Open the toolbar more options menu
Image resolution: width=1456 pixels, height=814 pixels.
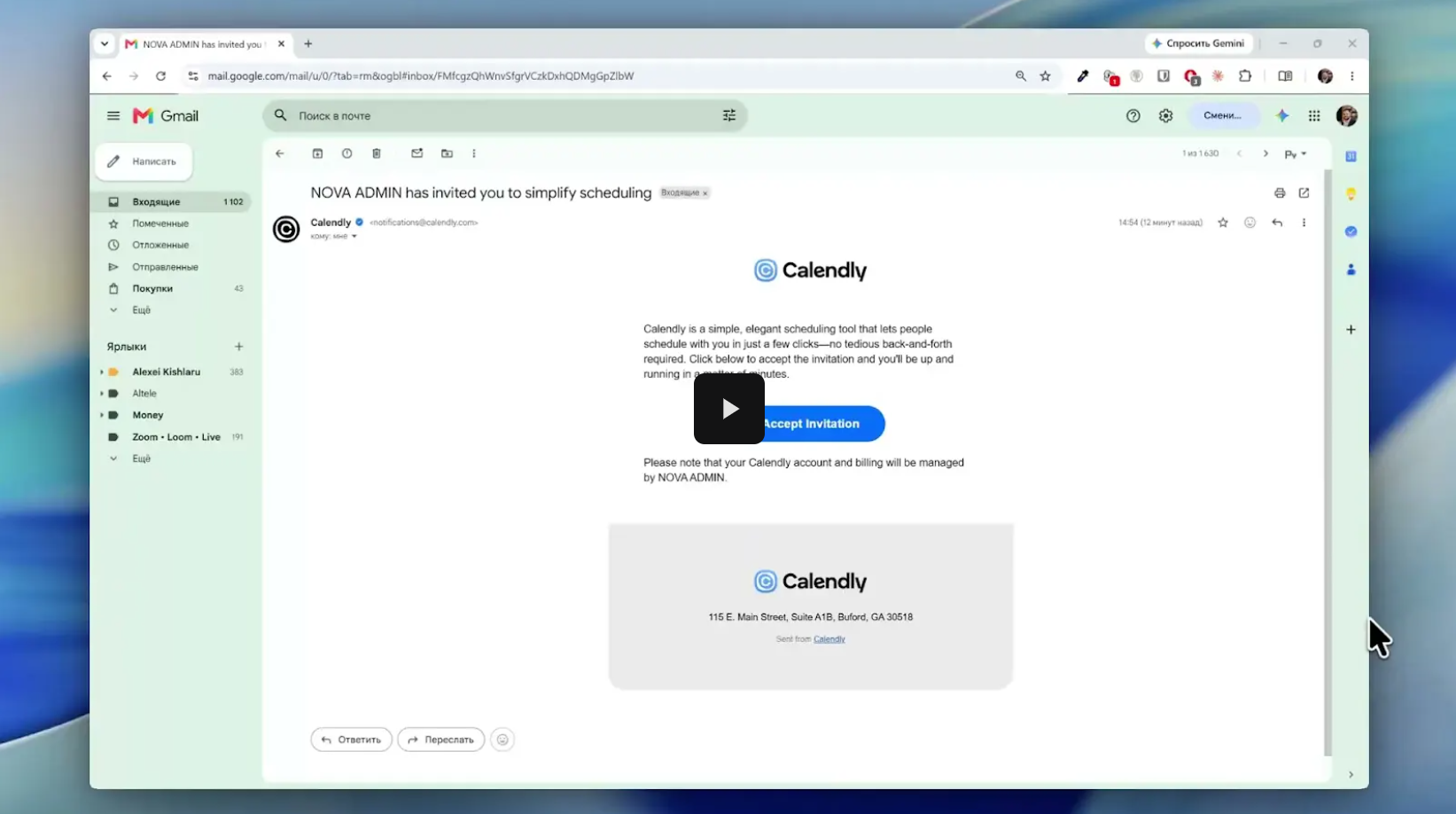[474, 153]
